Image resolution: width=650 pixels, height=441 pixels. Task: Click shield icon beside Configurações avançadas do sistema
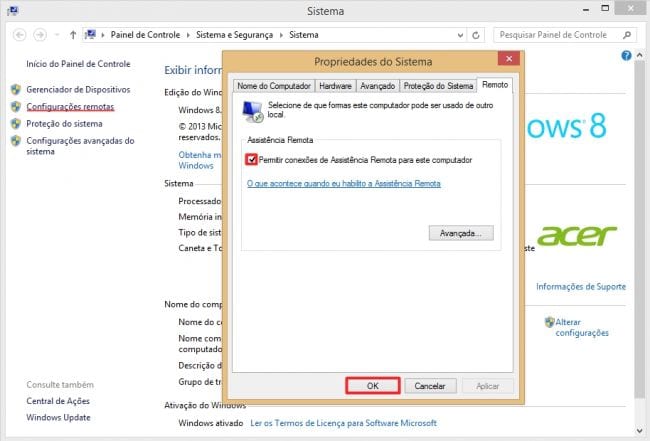[16, 141]
